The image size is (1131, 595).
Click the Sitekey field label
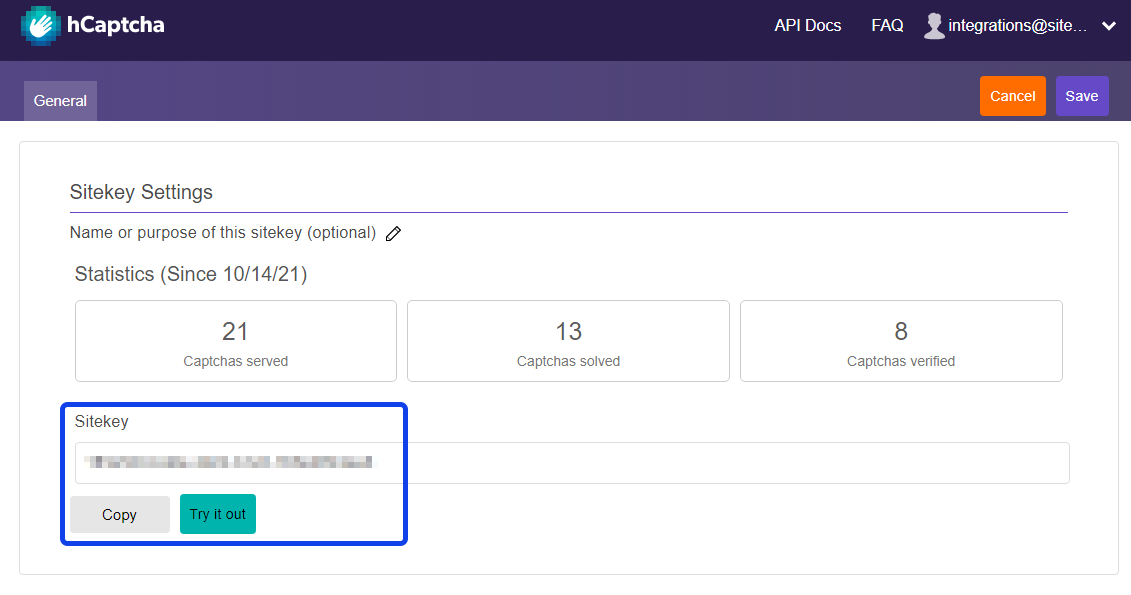coord(102,421)
